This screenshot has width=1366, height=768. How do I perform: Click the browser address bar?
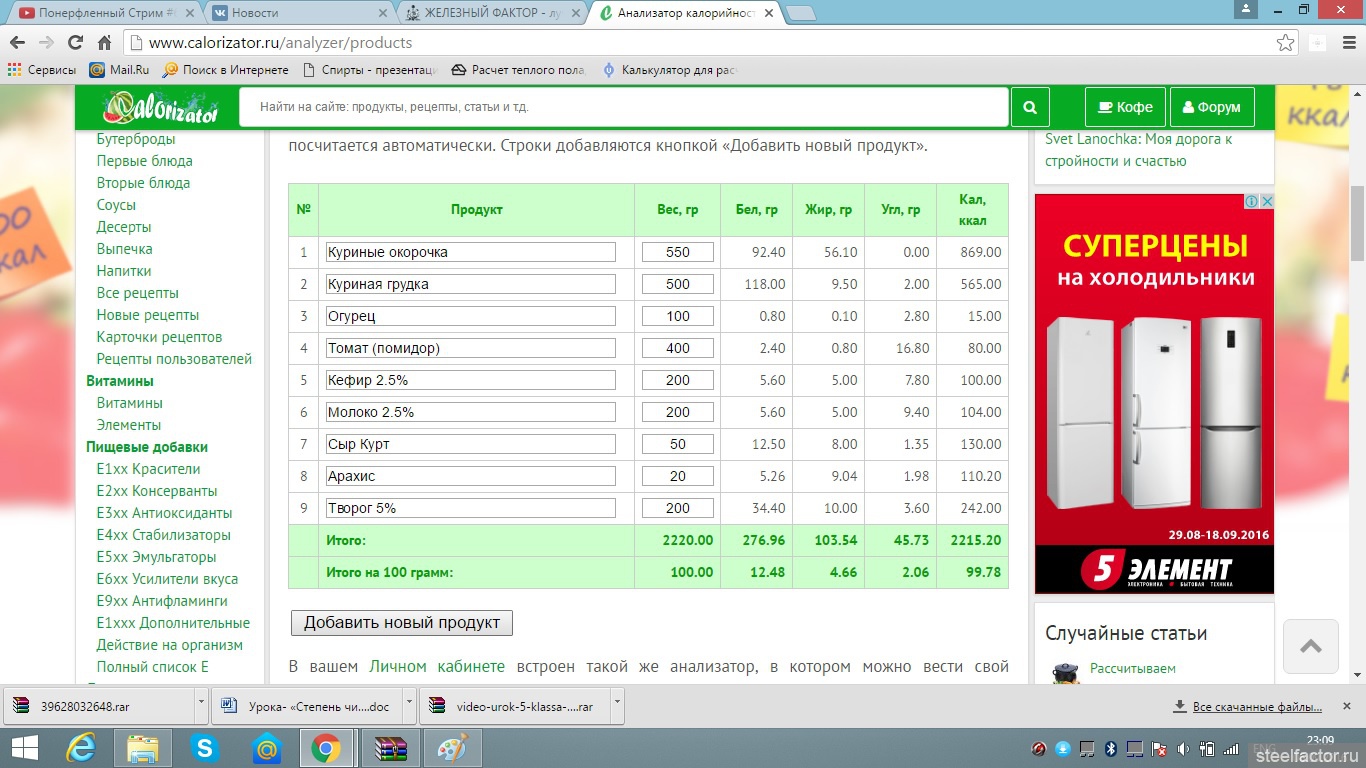[x=700, y=43]
